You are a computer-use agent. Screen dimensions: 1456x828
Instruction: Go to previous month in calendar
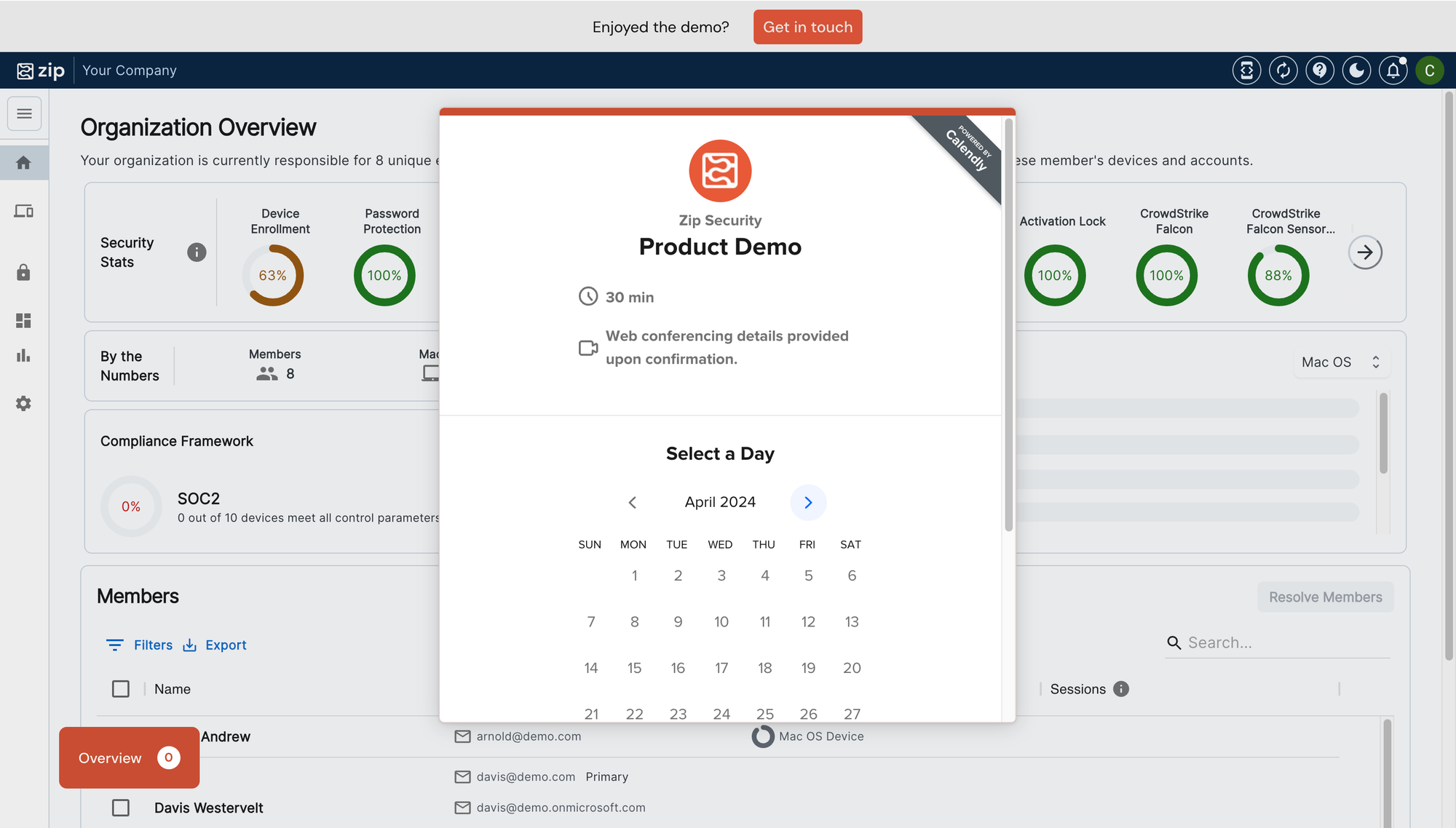tap(633, 503)
